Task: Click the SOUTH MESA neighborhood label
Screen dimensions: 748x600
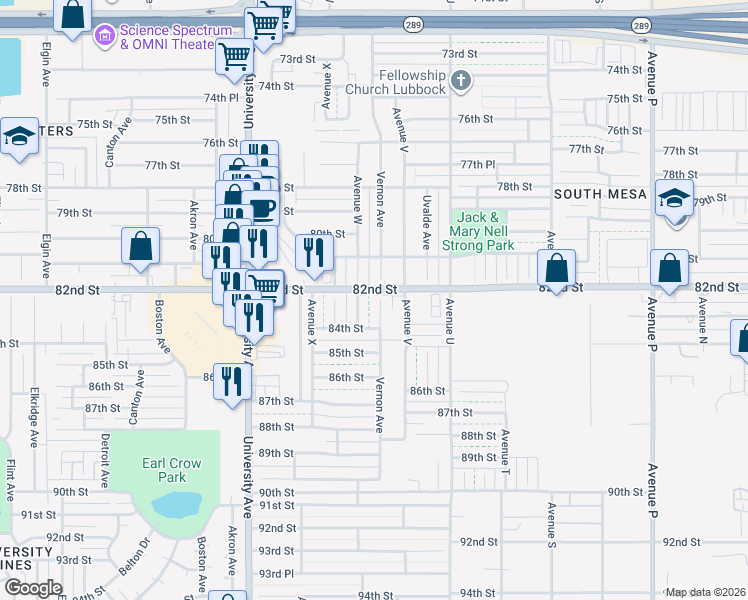Action: click(600, 194)
